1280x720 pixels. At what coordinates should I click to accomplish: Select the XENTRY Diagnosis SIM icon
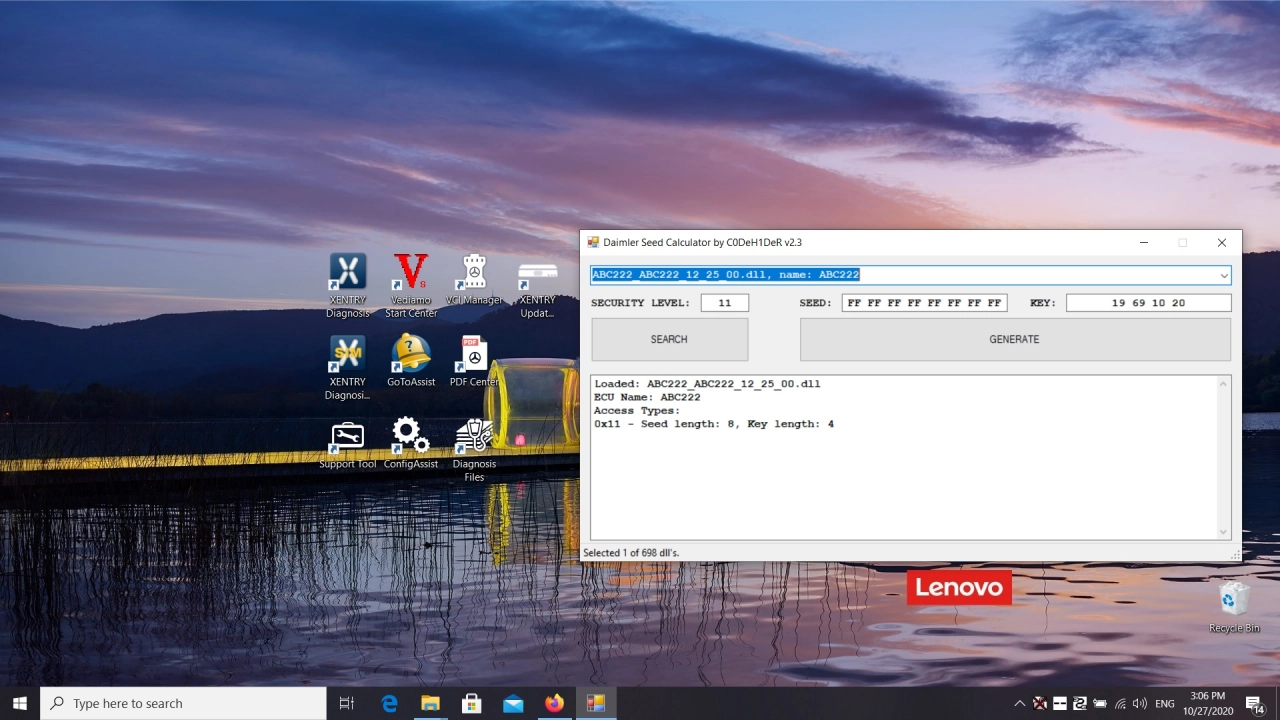coord(347,367)
